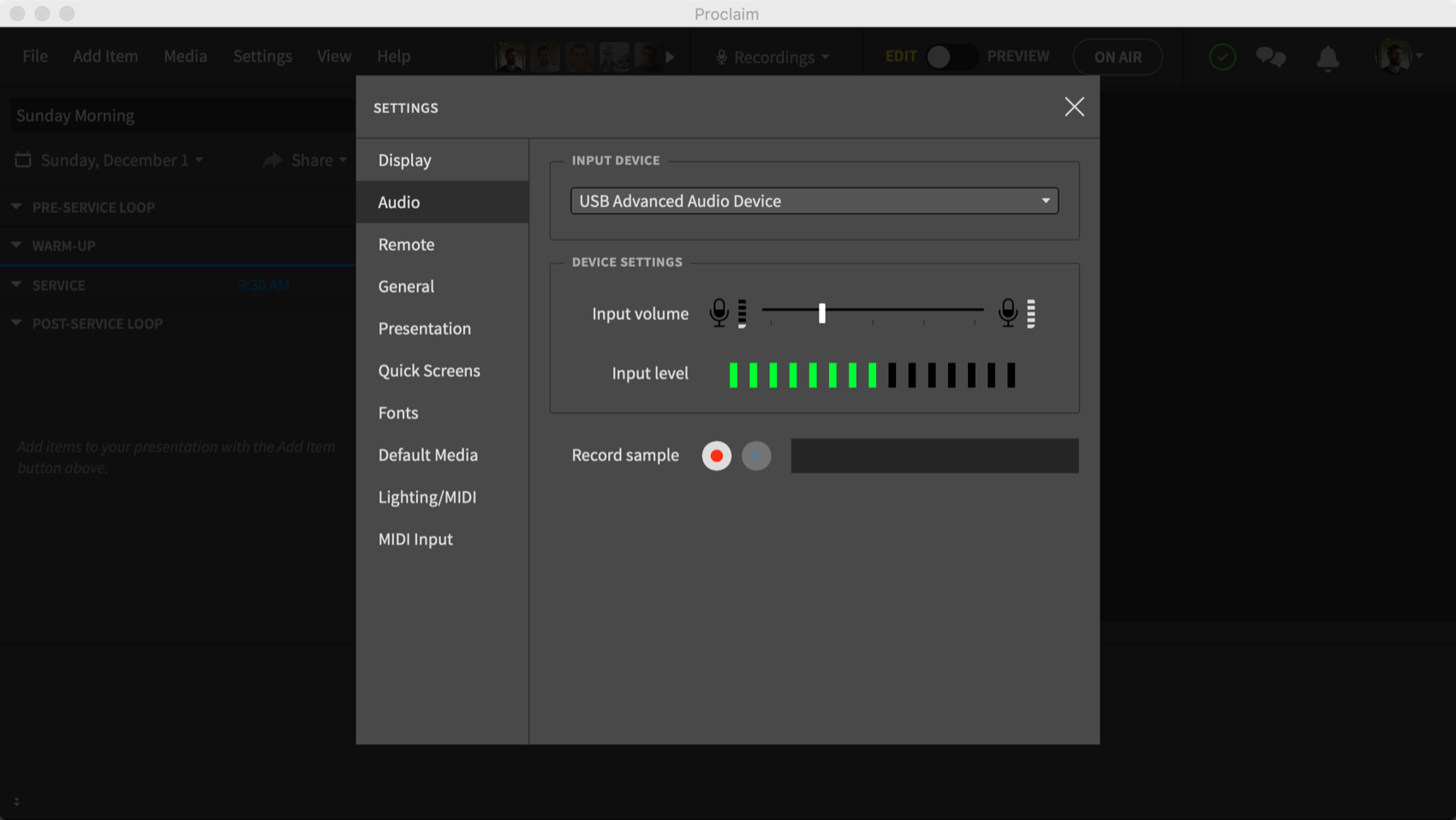Viewport: 1456px width, 820px height.
Task: Click the notifications bell icon
Action: 1327,57
